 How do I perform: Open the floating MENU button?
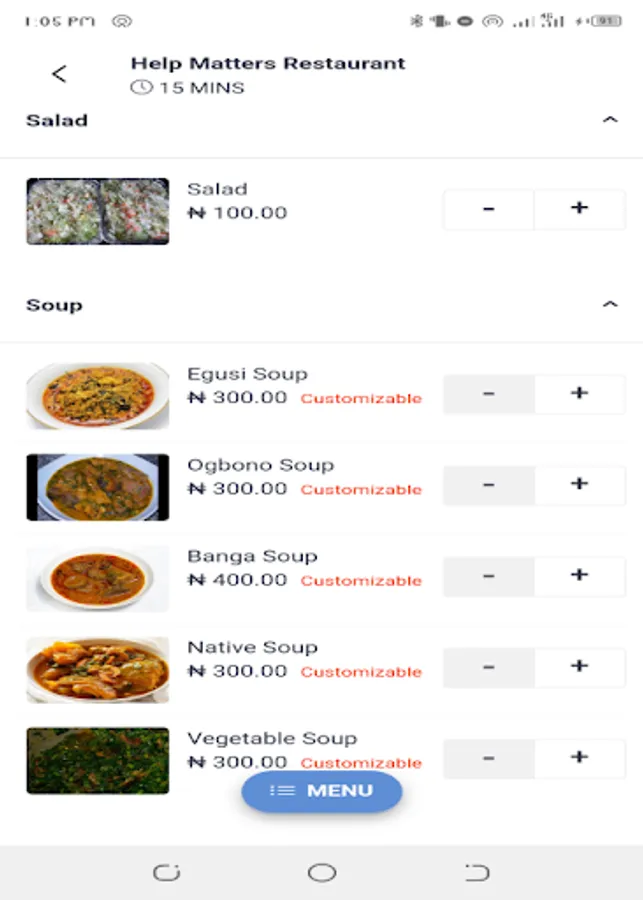coord(322,791)
